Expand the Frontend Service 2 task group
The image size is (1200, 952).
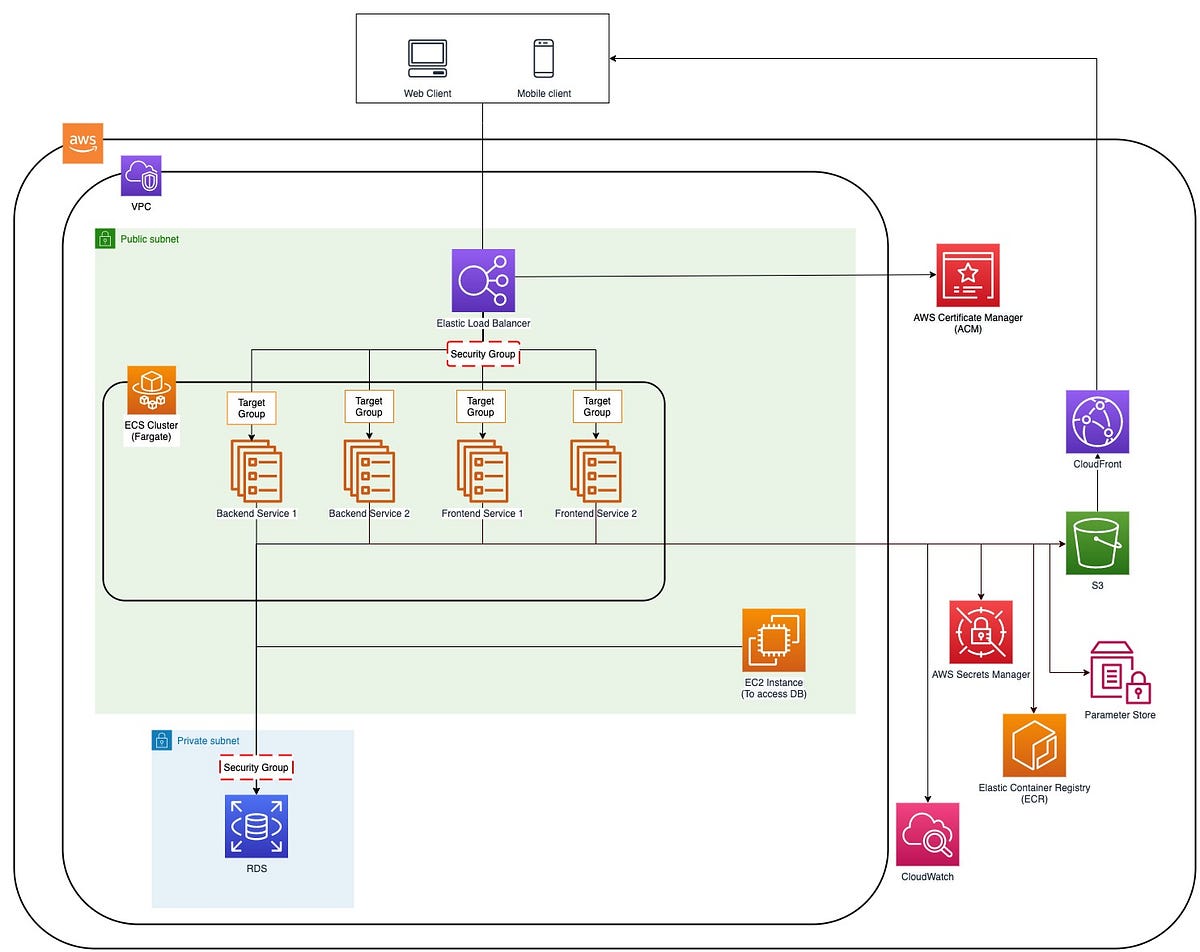(596, 473)
